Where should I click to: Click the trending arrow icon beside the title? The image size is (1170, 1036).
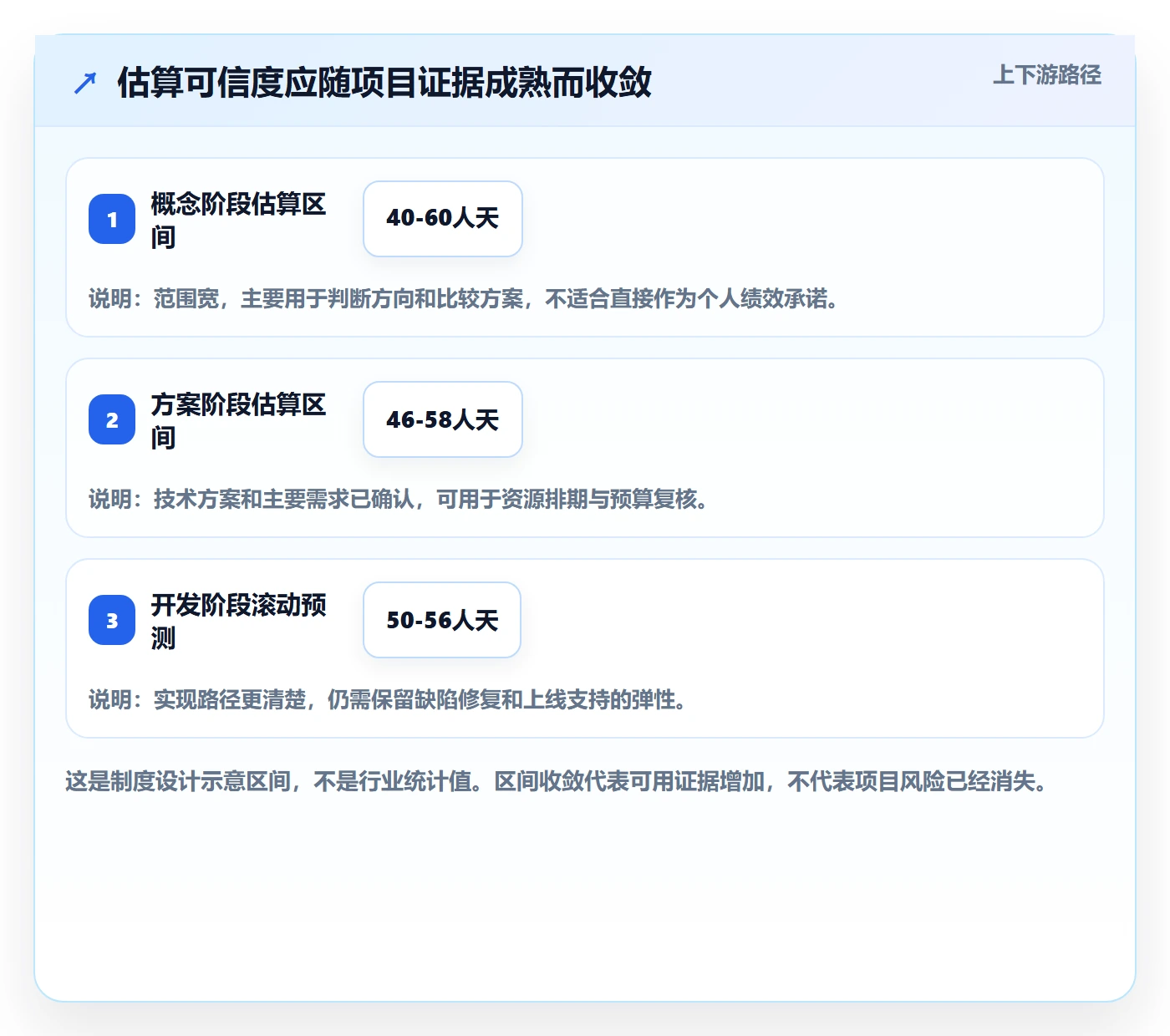[x=85, y=83]
